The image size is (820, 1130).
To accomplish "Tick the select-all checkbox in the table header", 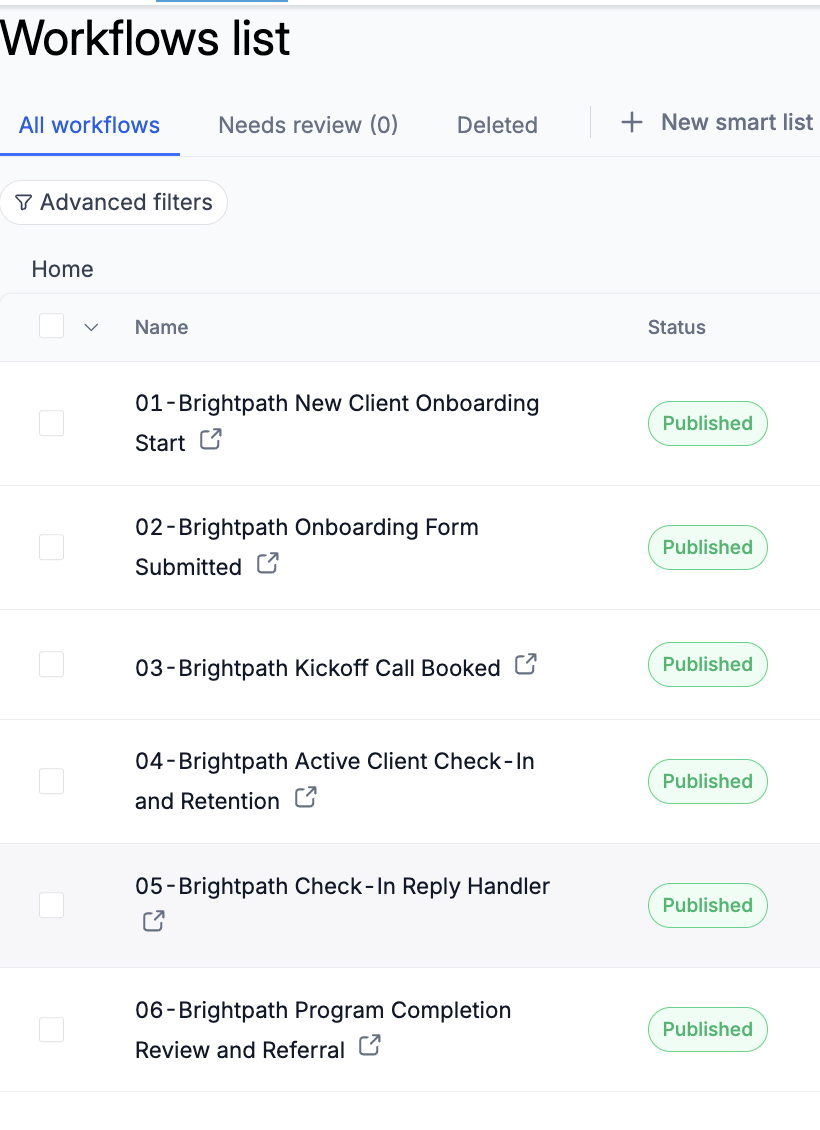I will [51, 326].
